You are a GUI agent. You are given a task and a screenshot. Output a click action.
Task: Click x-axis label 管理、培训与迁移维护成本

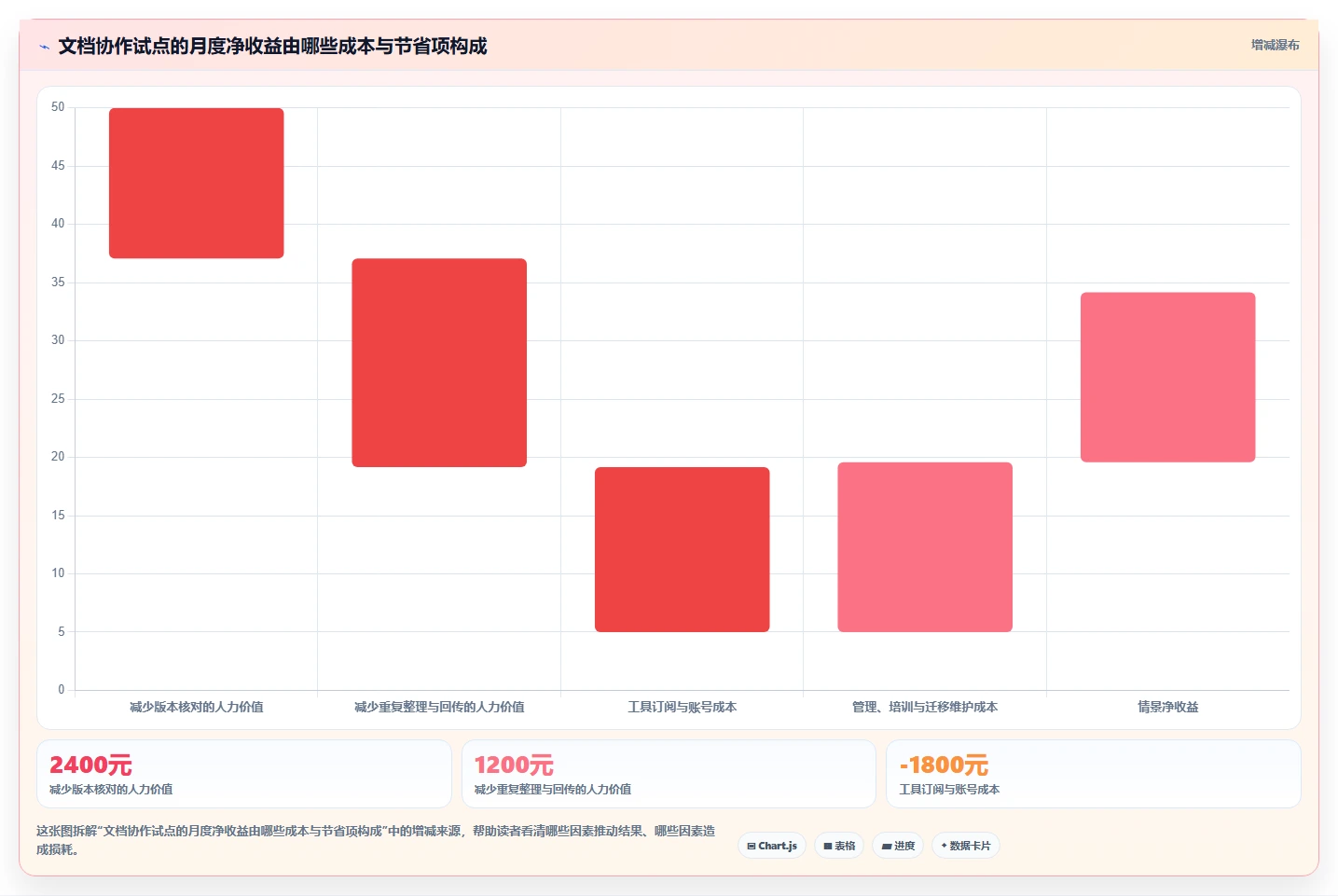(x=925, y=707)
